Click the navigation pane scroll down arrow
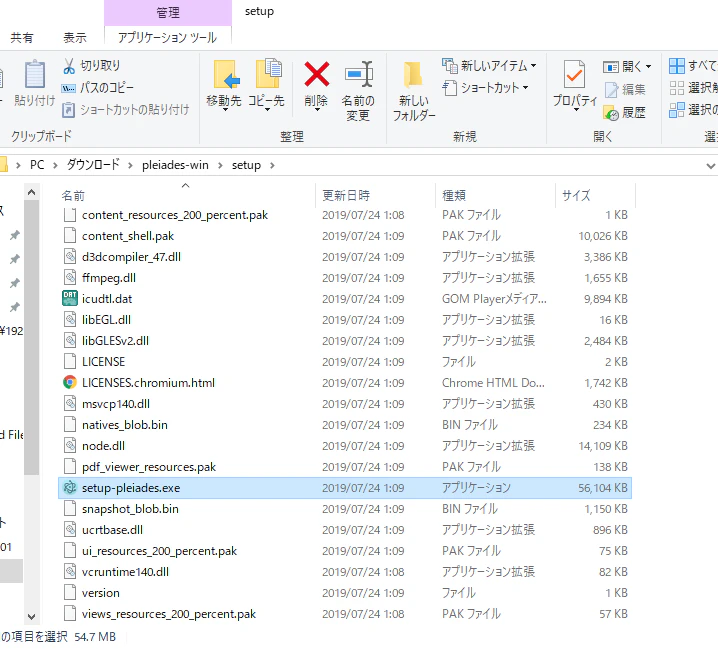The image size is (718, 649). [x=31, y=616]
